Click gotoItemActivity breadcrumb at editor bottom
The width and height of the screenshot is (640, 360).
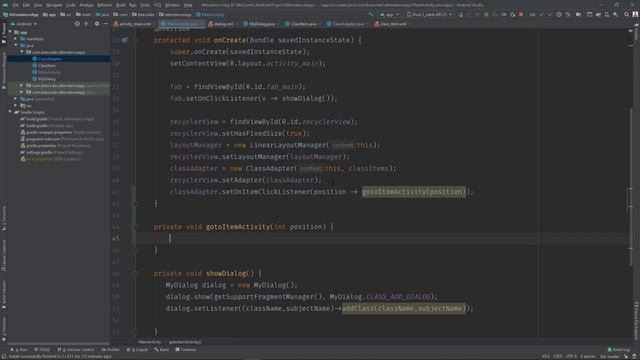point(185,342)
